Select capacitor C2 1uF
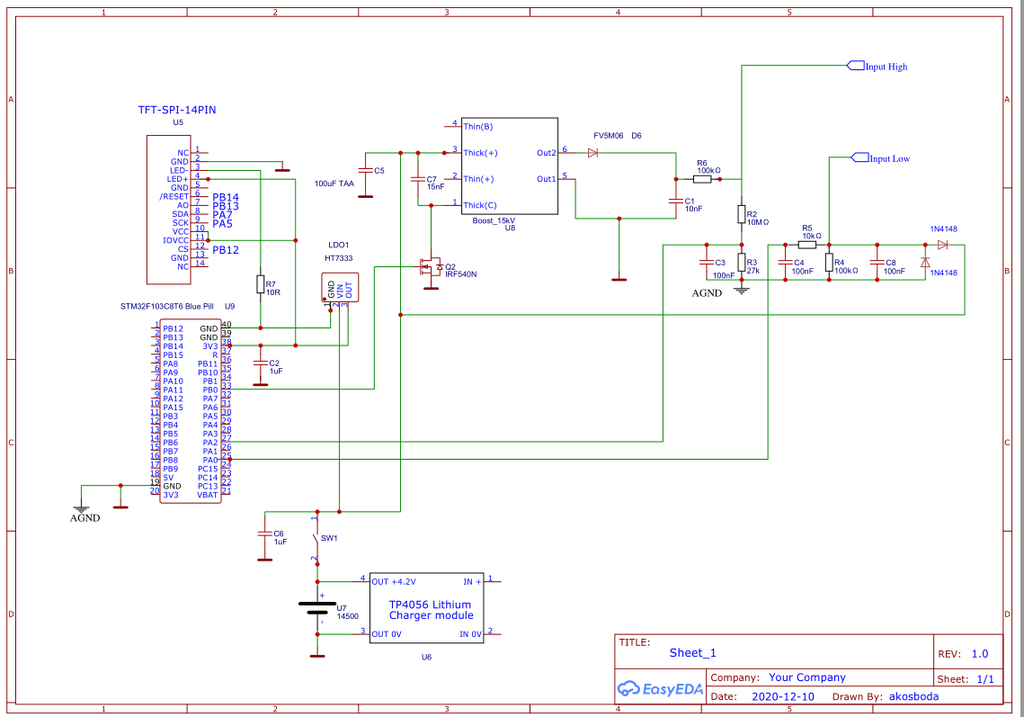 pyautogui.click(x=261, y=363)
